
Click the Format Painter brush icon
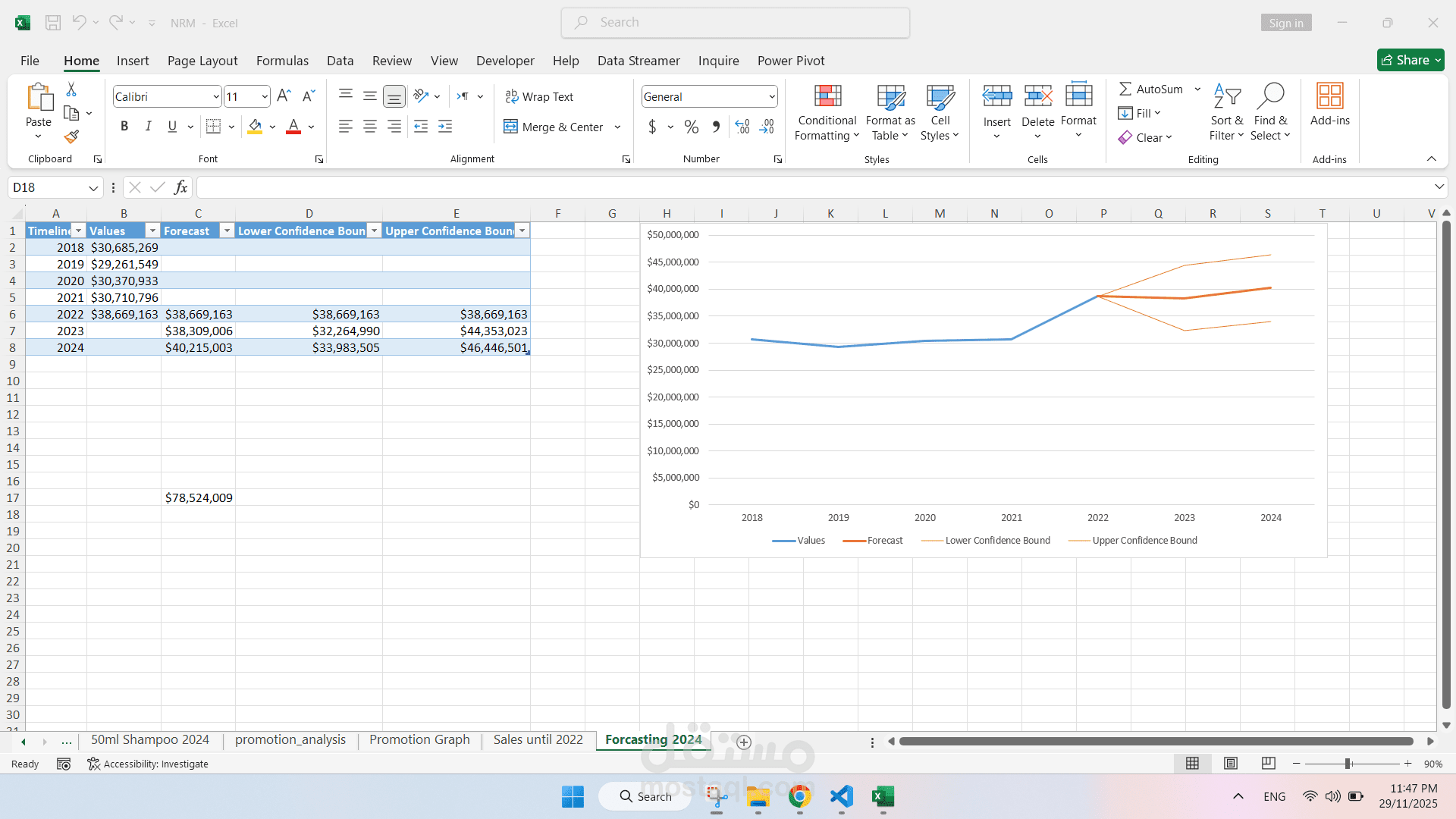click(71, 136)
